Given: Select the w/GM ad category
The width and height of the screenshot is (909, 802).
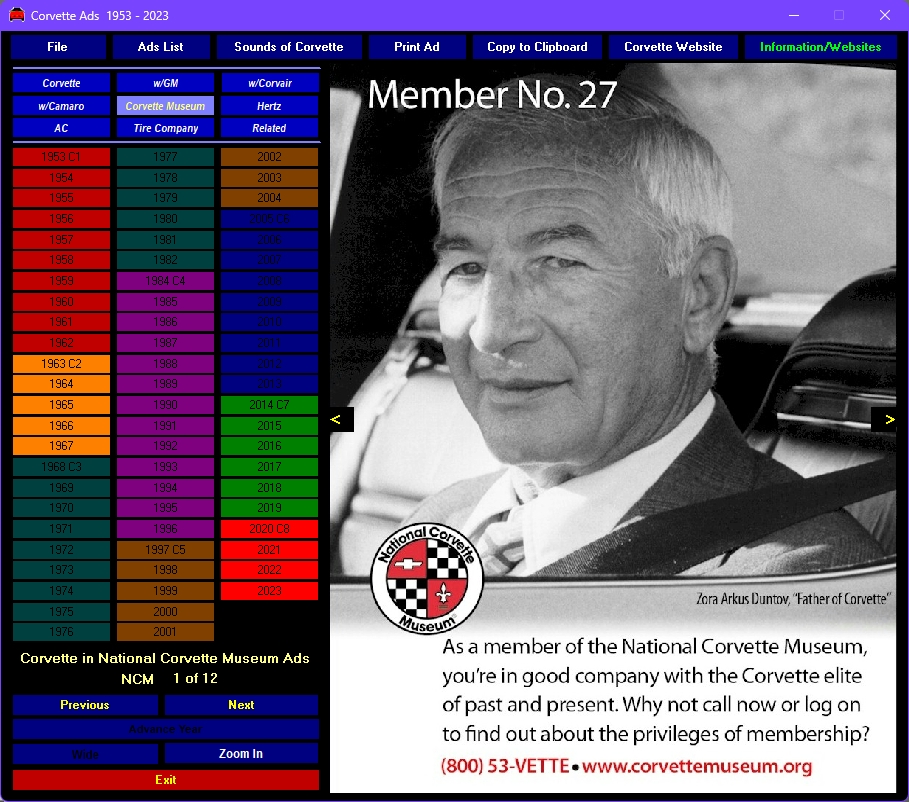Looking at the screenshot, I should 165,83.
